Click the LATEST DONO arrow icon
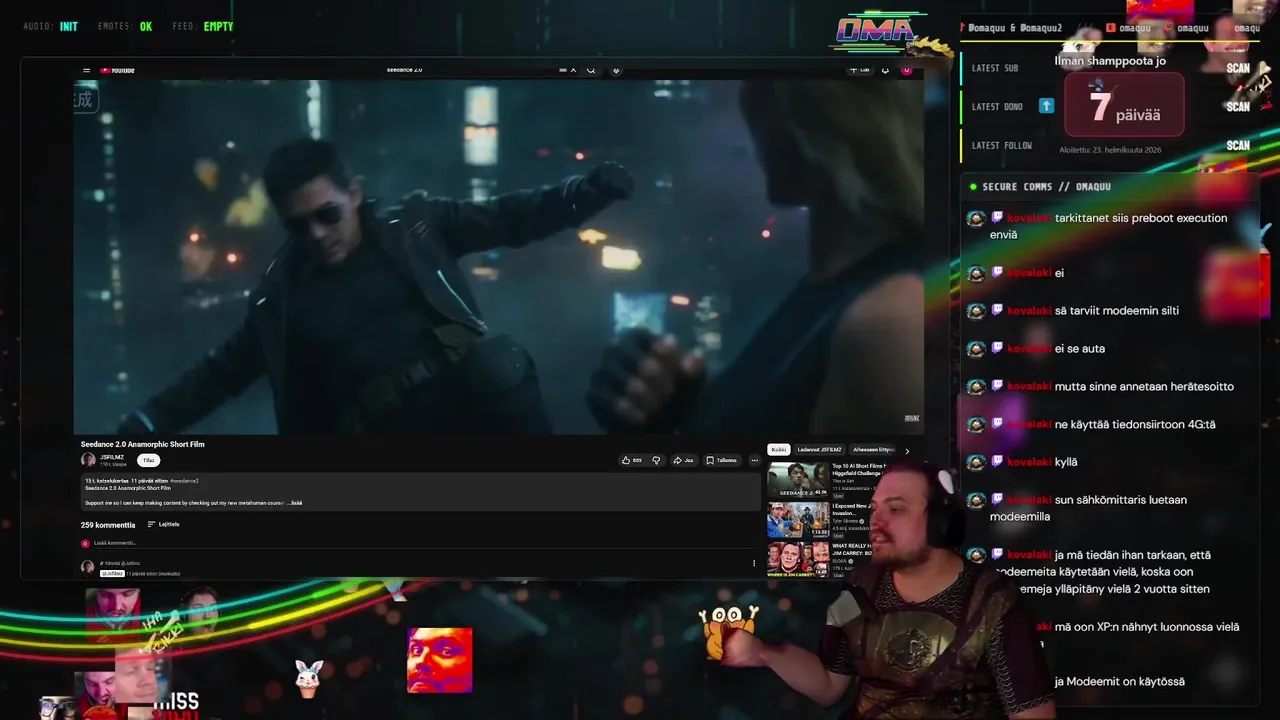This screenshot has width=1280, height=720. pyautogui.click(x=1046, y=106)
